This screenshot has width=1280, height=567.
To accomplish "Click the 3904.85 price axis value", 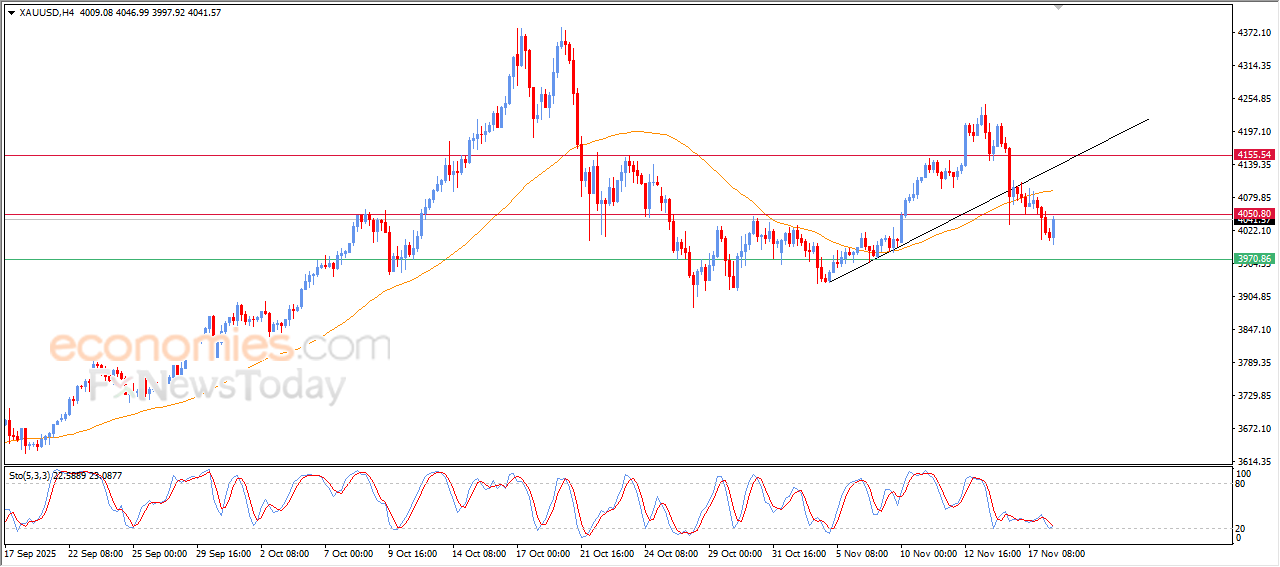I will pos(1254,297).
